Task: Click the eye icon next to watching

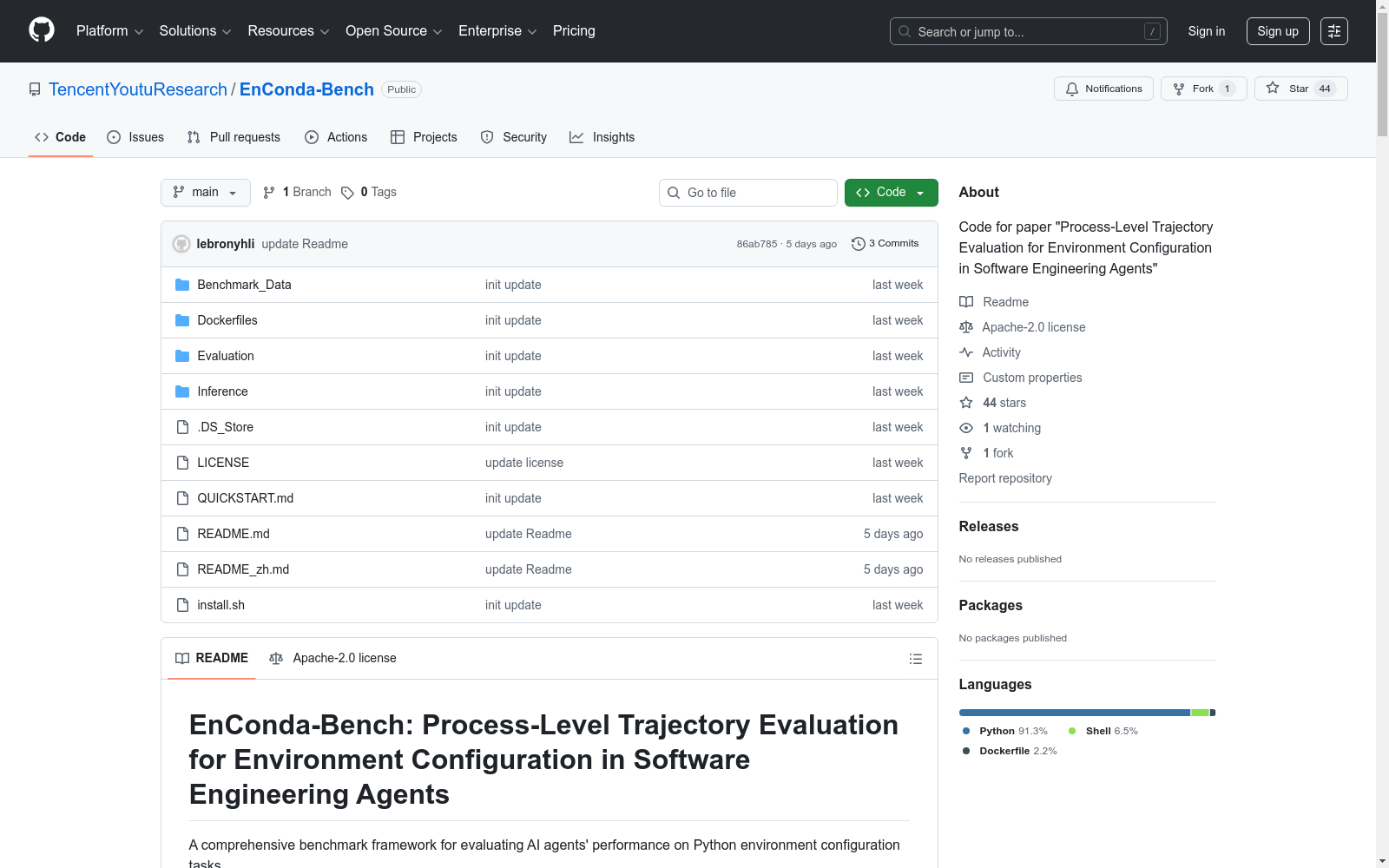Action: point(966,428)
